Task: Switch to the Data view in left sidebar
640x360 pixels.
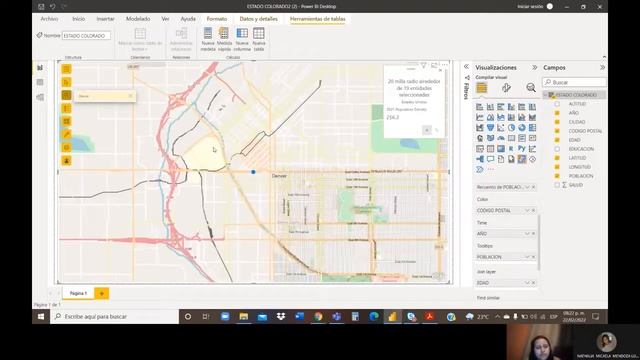Action: tap(40, 82)
